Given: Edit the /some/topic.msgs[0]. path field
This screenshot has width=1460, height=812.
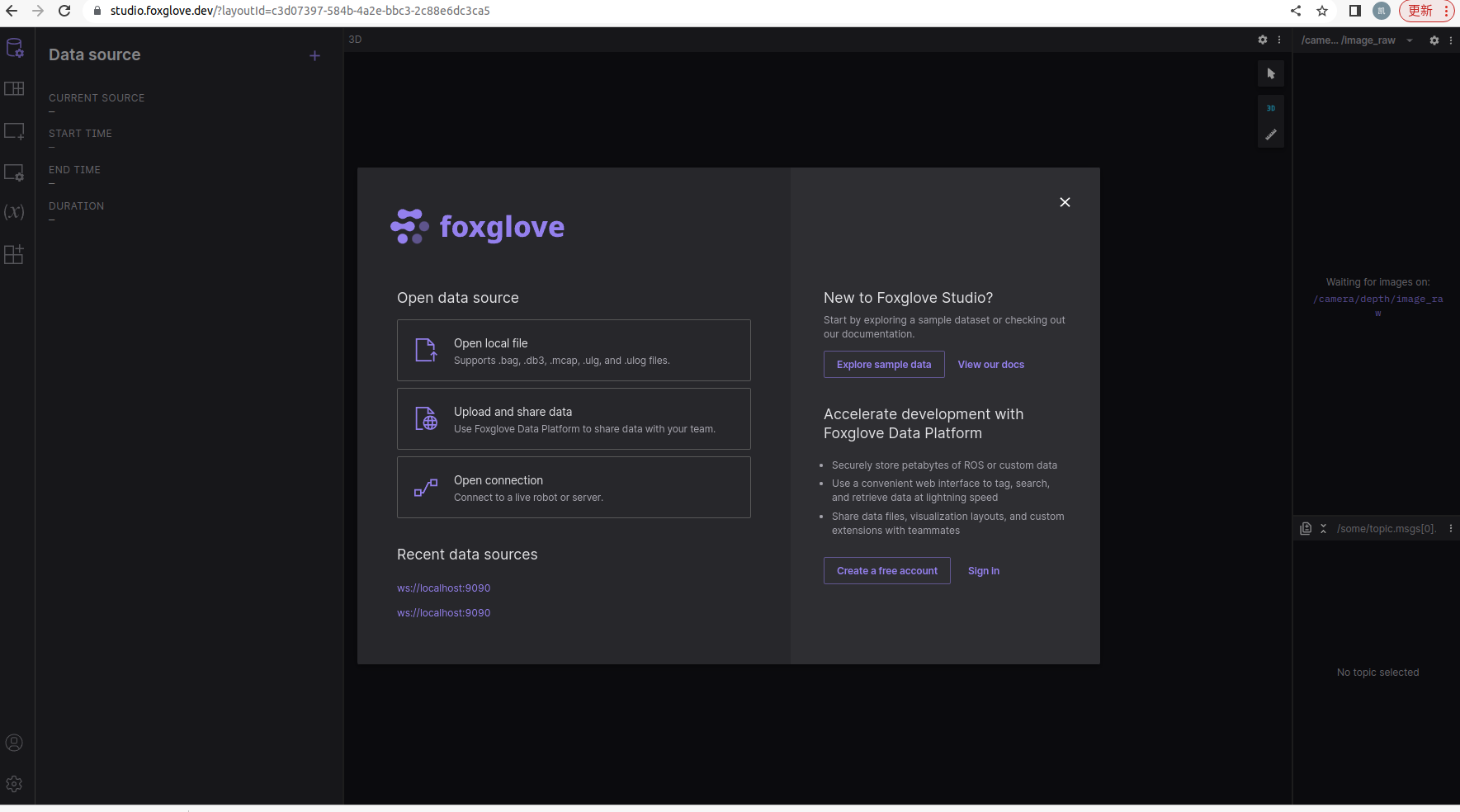Looking at the screenshot, I should [x=1387, y=529].
